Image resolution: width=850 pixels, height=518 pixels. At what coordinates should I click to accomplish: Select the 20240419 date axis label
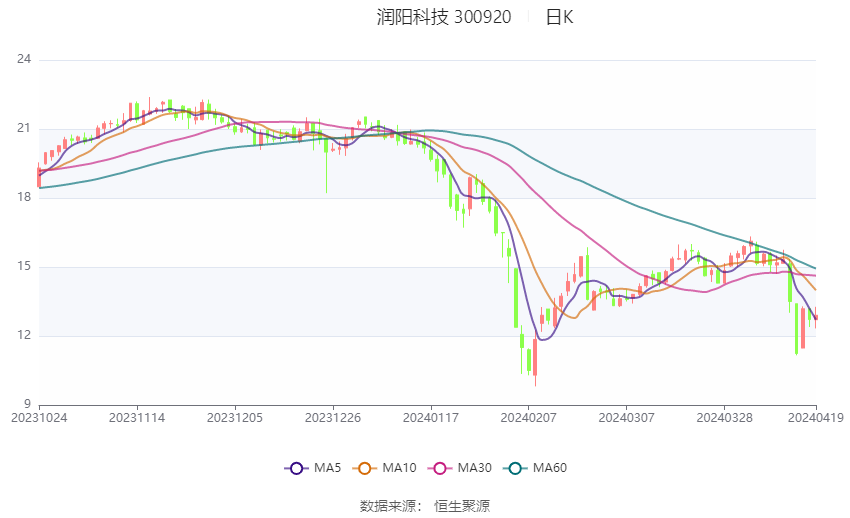coord(816,418)
